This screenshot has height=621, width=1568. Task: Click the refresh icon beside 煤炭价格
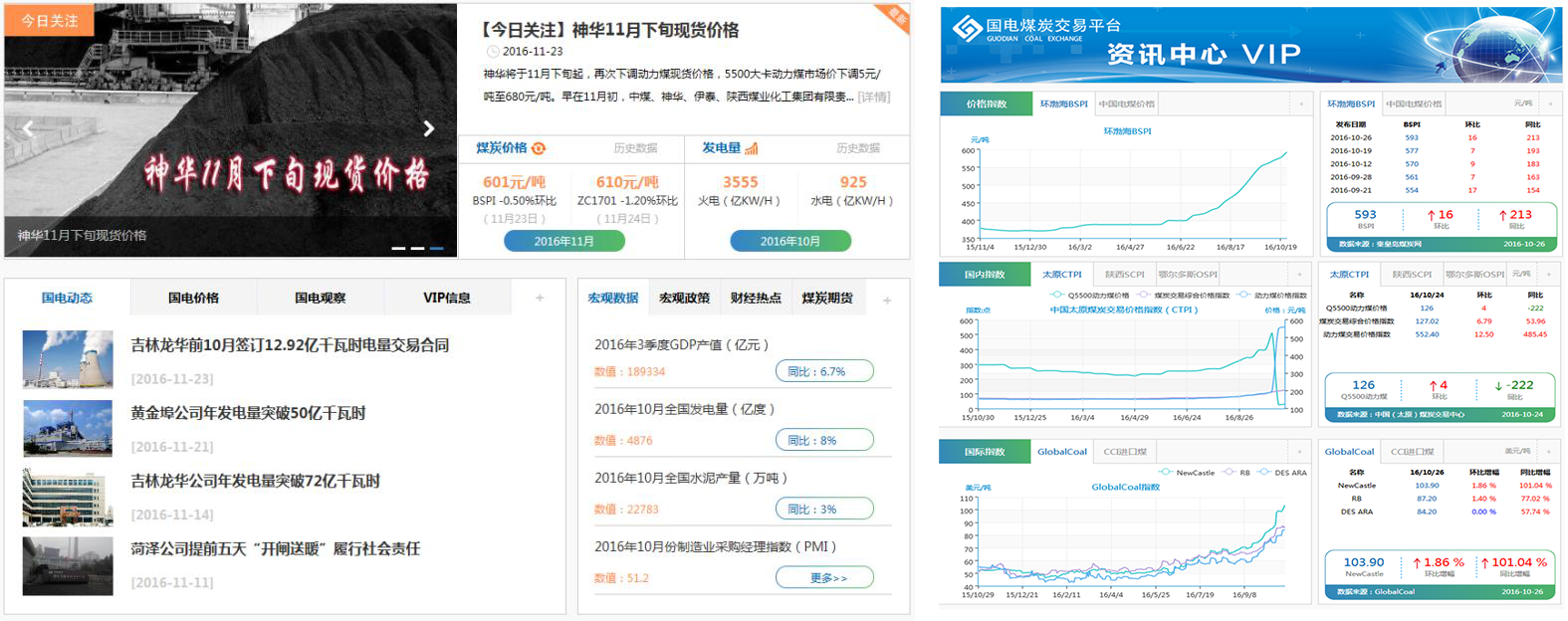tap(539, 148)
